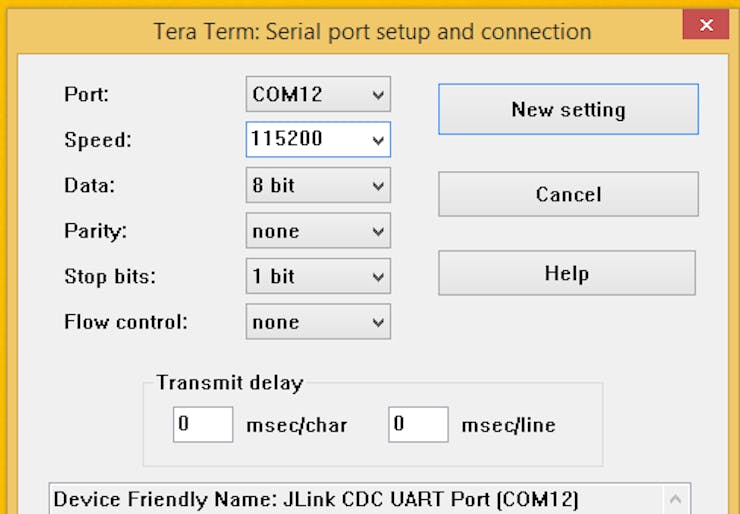The width and height of the screenshot is (740, 514).
Task: Open Help for serial port setup
Action: pyautogui.click(x=566, y=273)
